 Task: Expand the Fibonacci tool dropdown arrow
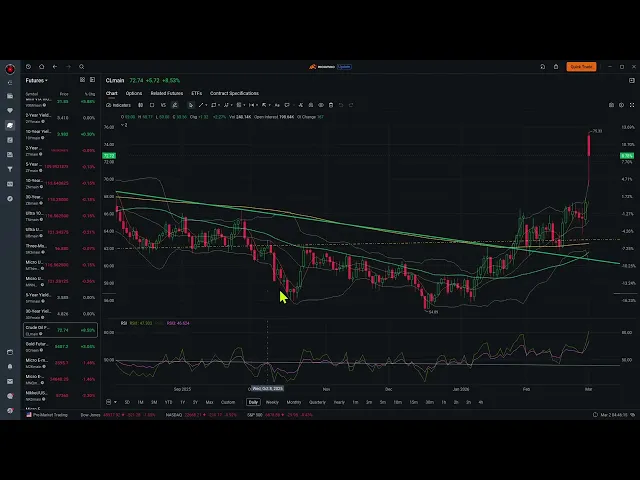coord(244,105)
